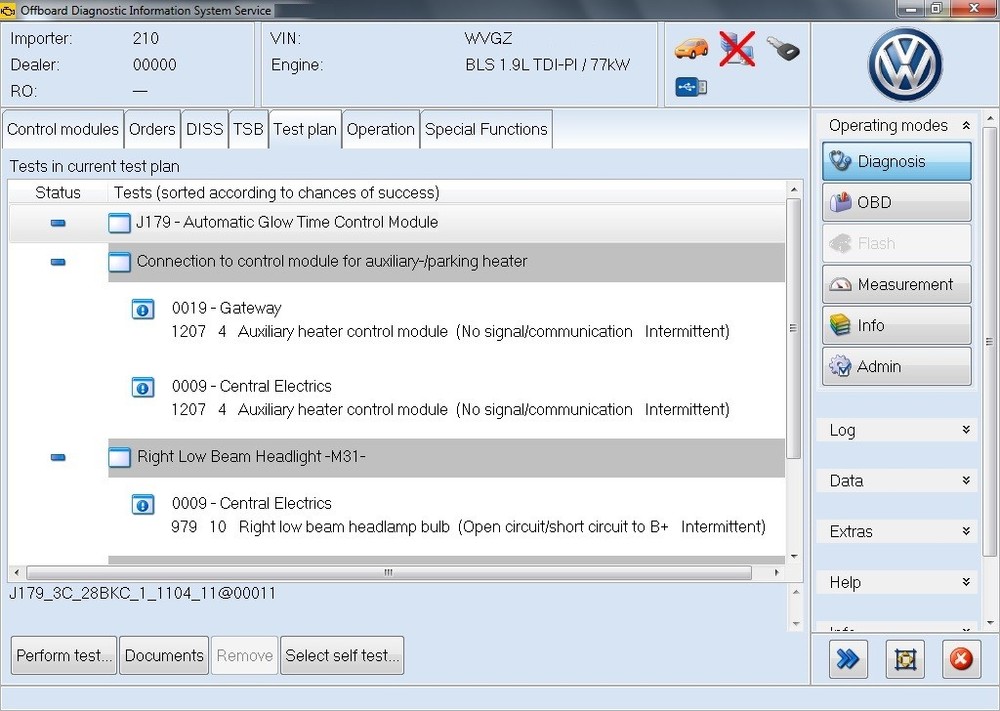This screenshot has width=1000, height=711.
Task: Click the Perform test button
Action: pyautogui.click(x=64, y=656)
